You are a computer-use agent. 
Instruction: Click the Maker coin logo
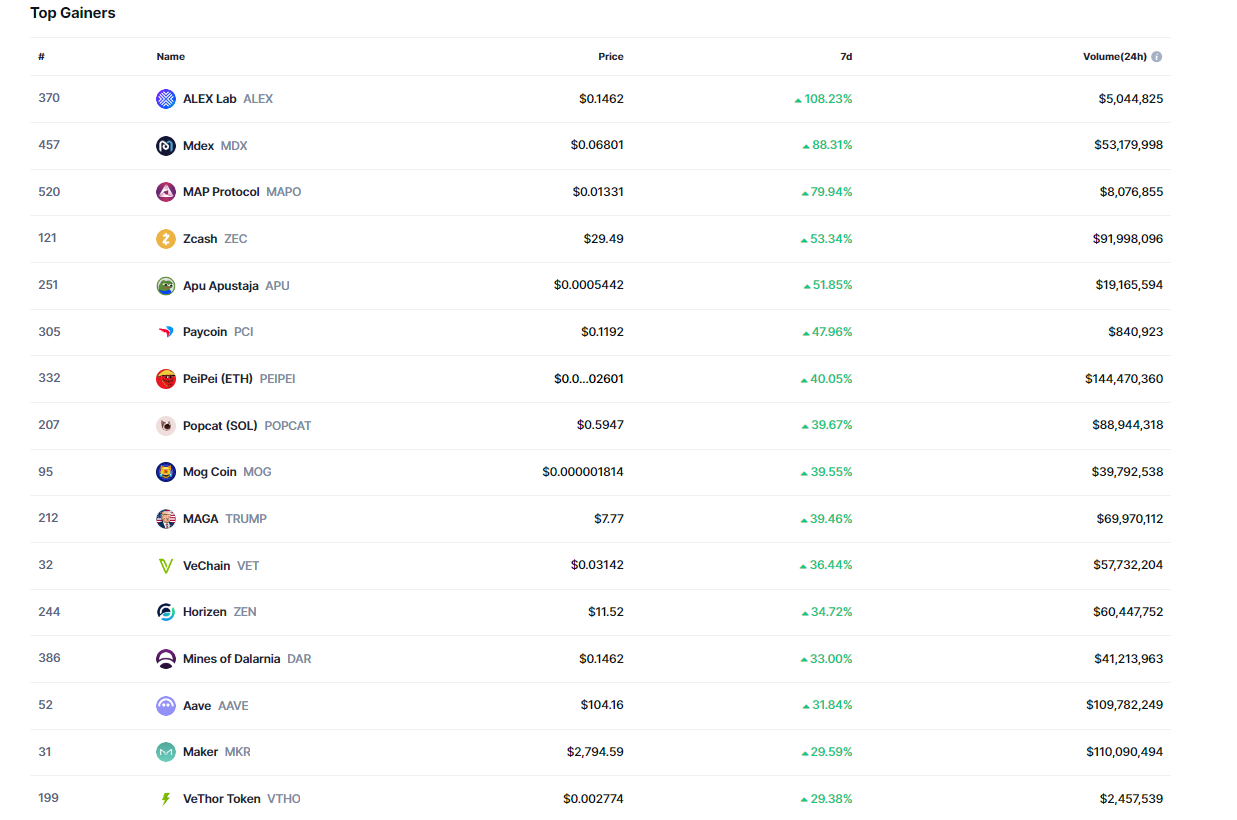(x=166, y=752)
